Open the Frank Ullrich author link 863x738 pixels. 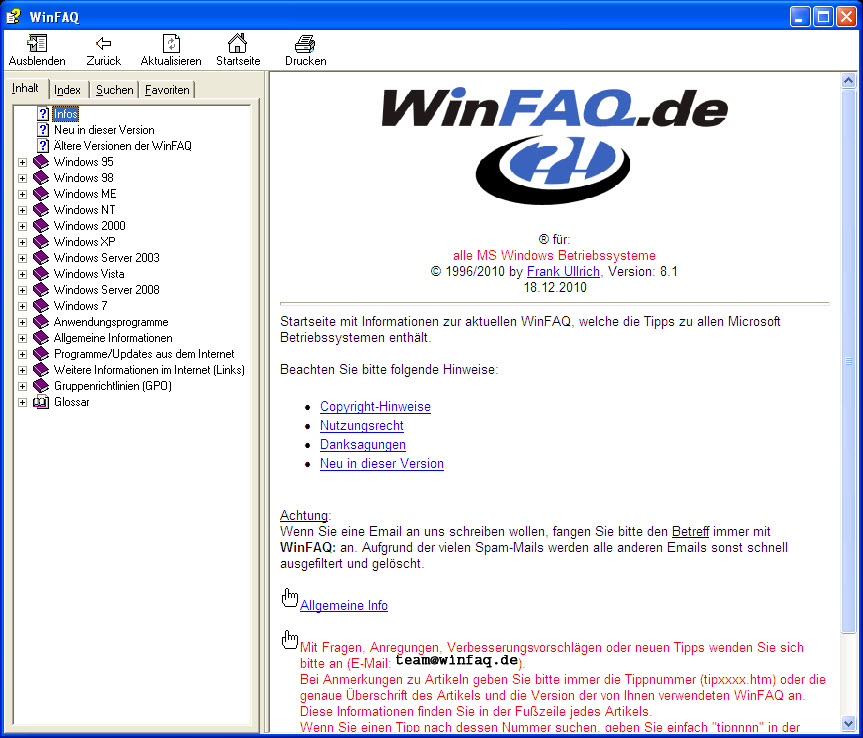(563, 271)
